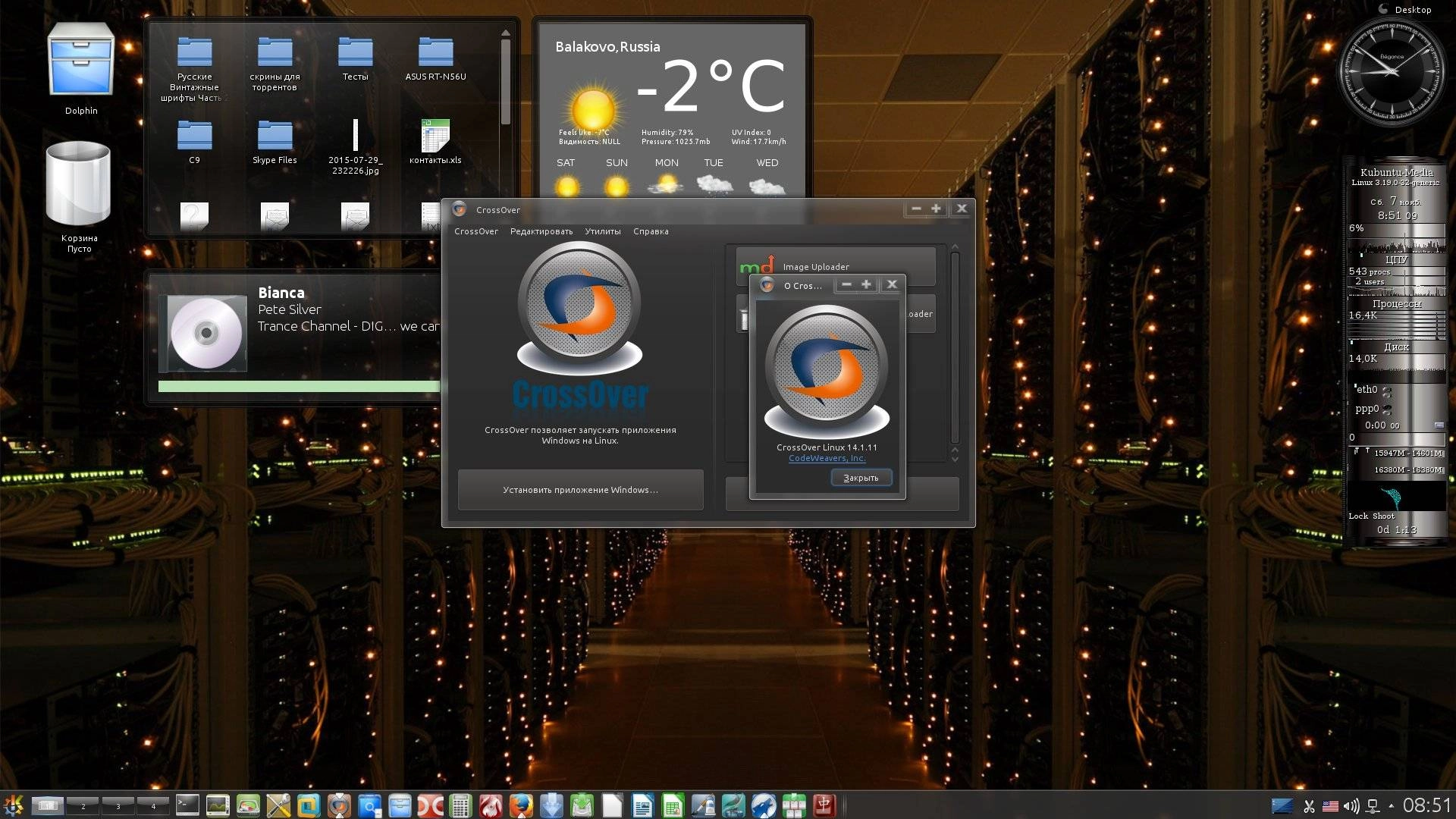Switch to virtual desktop 2 in pager
Screen dimensions: 1456x819
(x=83, y=805)
